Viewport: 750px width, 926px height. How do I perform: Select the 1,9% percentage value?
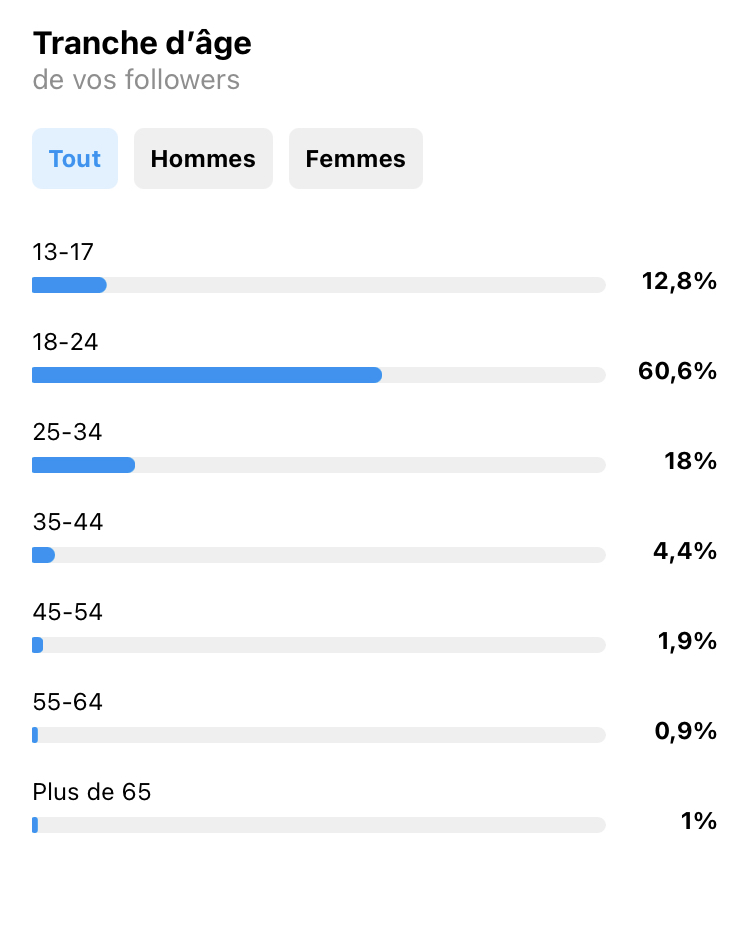click(687, 641)
